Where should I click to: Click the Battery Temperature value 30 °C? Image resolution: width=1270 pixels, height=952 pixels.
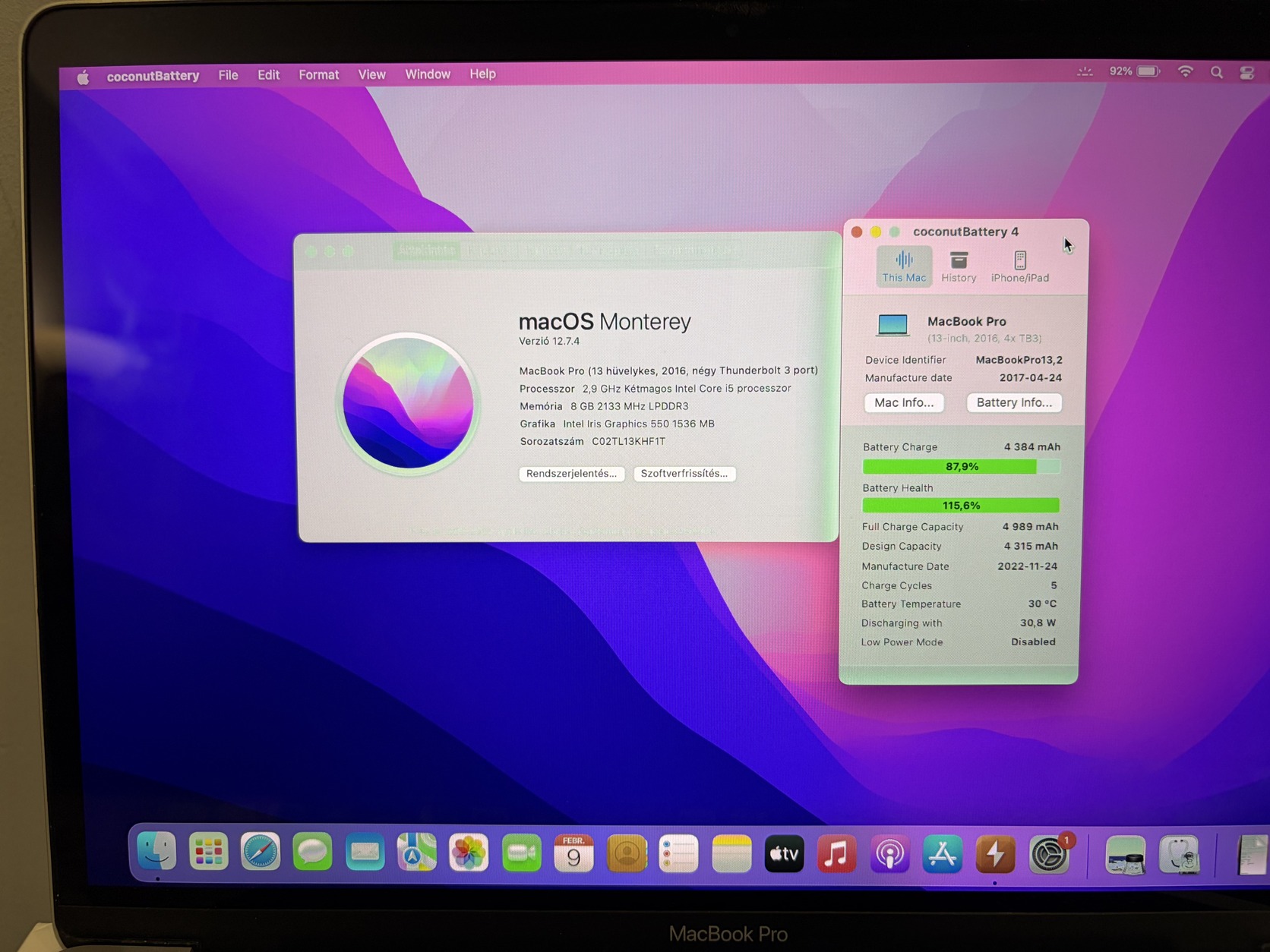(x=1042, y=604)
